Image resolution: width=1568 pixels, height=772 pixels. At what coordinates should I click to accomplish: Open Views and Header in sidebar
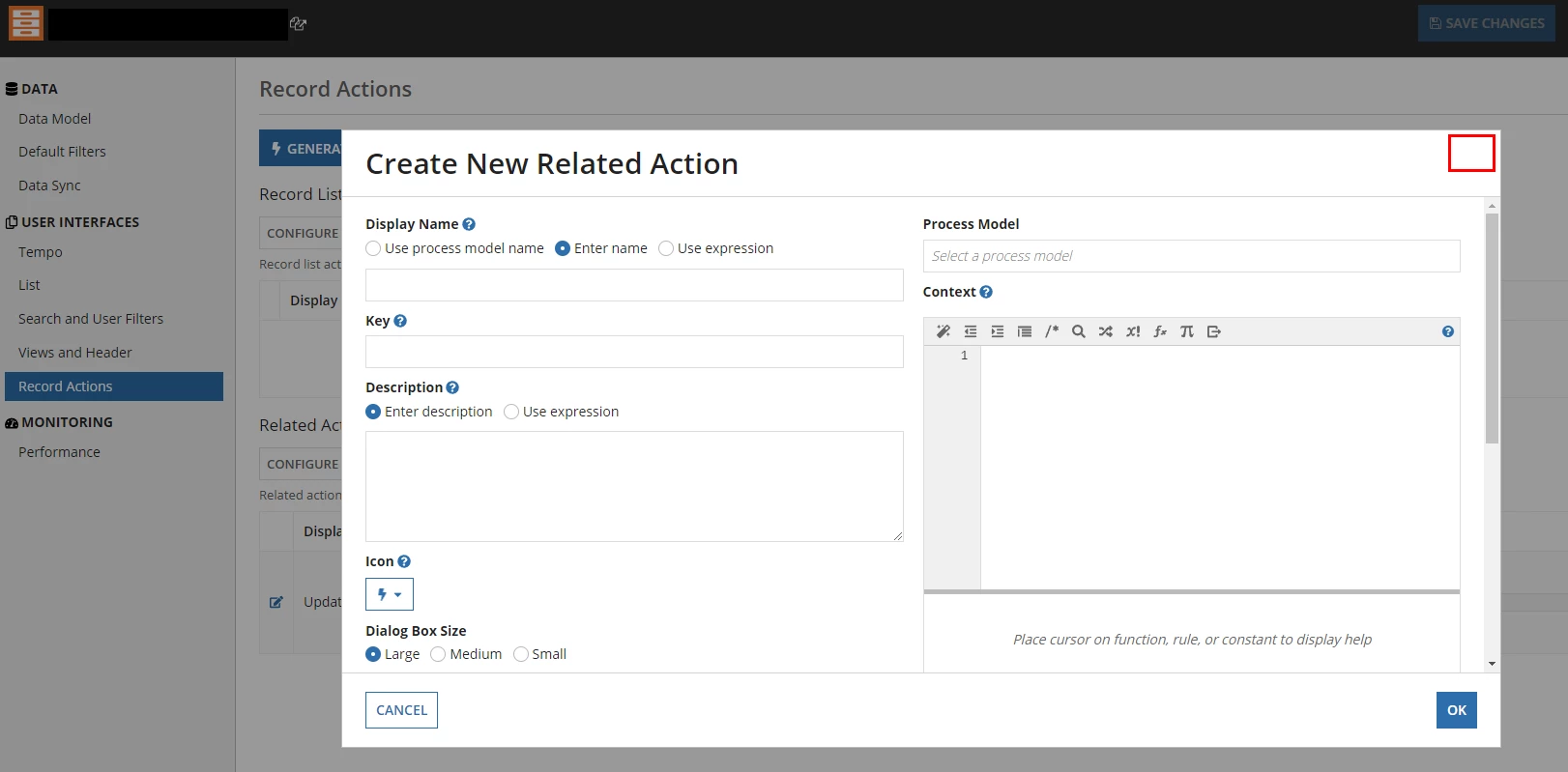pos(75,353)
